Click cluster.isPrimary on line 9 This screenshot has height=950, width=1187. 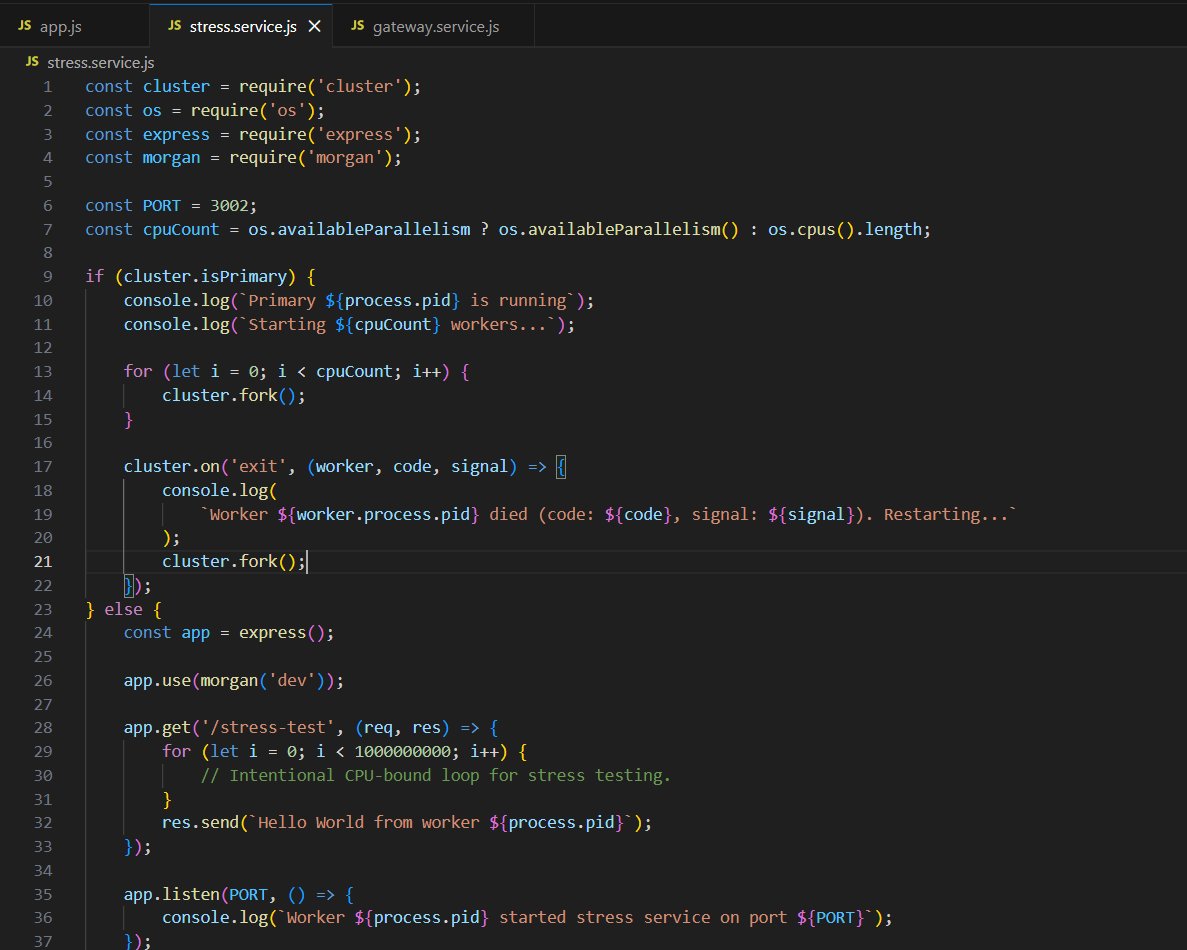click(205, 277)
